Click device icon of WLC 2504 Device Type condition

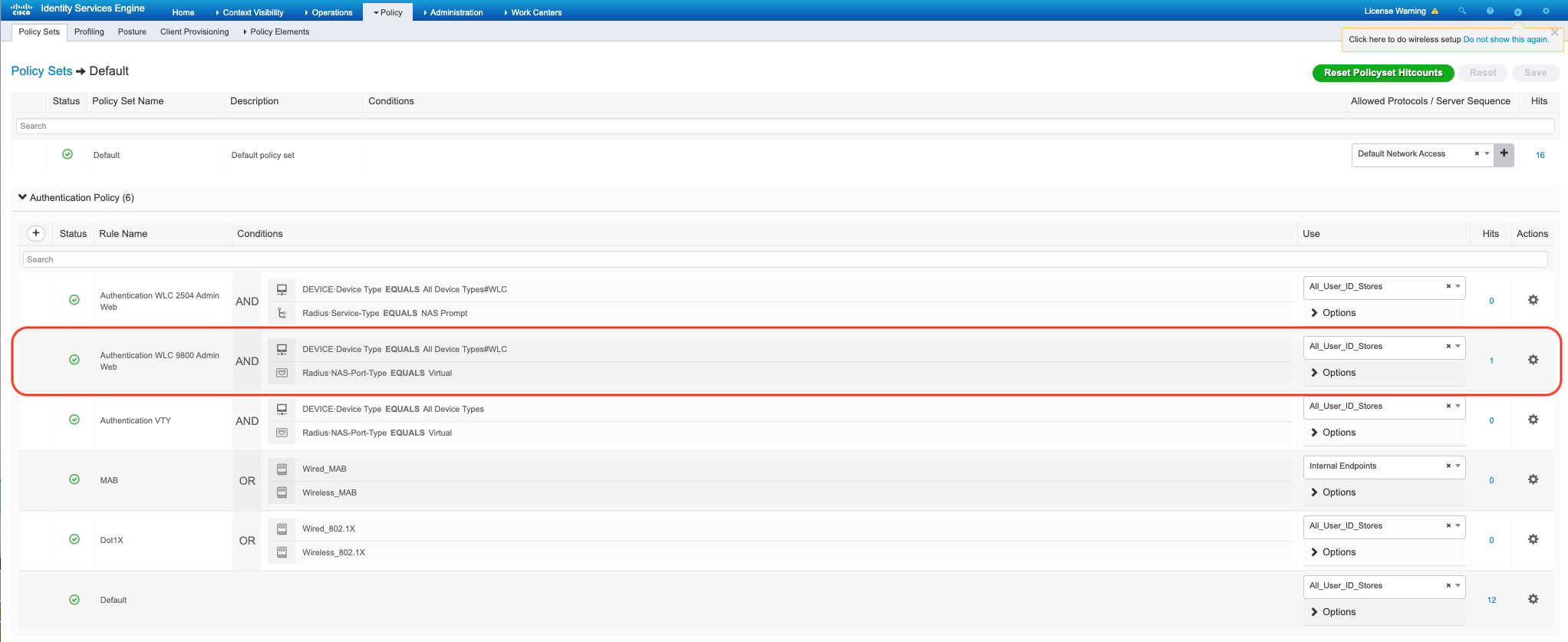[x=282, y=289]
